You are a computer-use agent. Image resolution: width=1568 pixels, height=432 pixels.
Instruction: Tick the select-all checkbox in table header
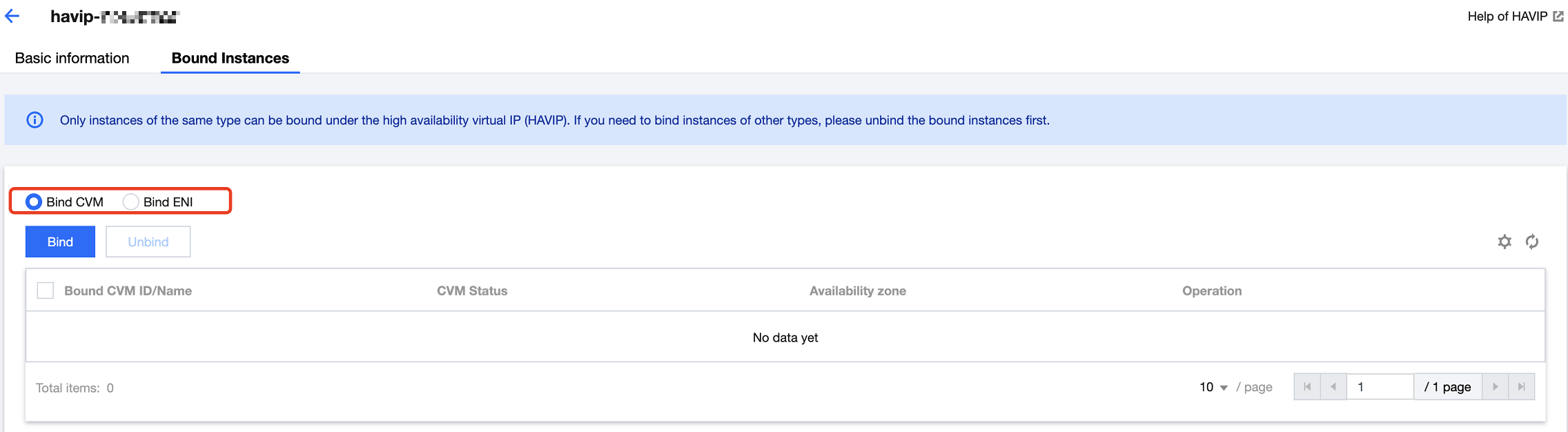coord(46,291)
